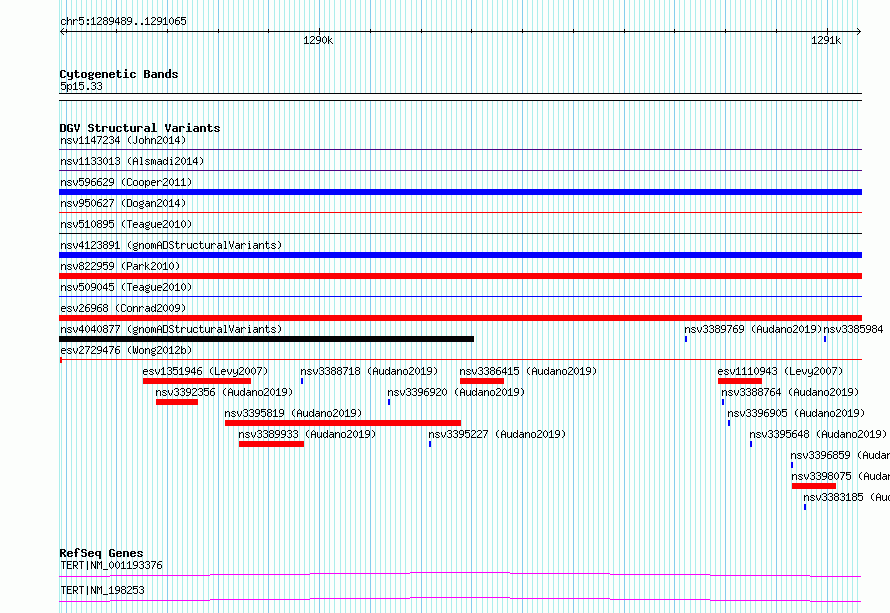Open the nsv596629 (Cooper2011) label
Viewport: 890px width, 613px height.
(126, 182)
